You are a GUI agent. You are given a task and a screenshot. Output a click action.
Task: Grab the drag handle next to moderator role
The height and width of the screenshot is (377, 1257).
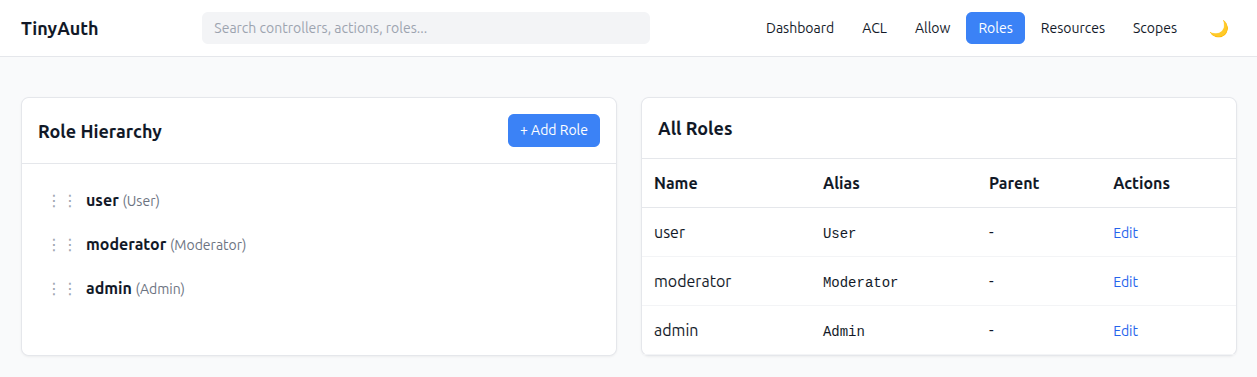(x=62, y=245)
